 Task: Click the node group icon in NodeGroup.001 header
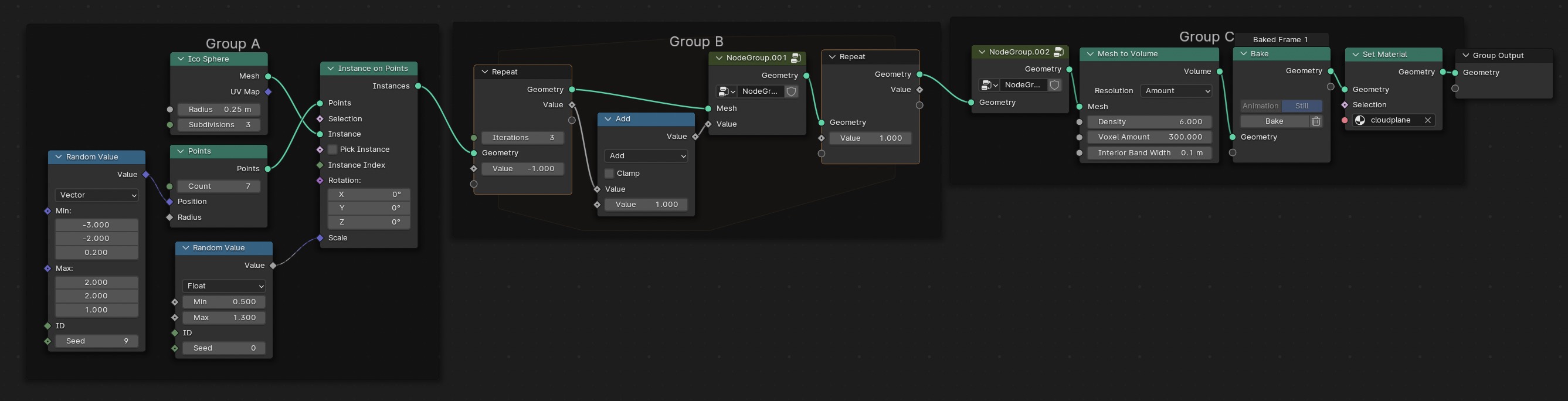[796, 59]
